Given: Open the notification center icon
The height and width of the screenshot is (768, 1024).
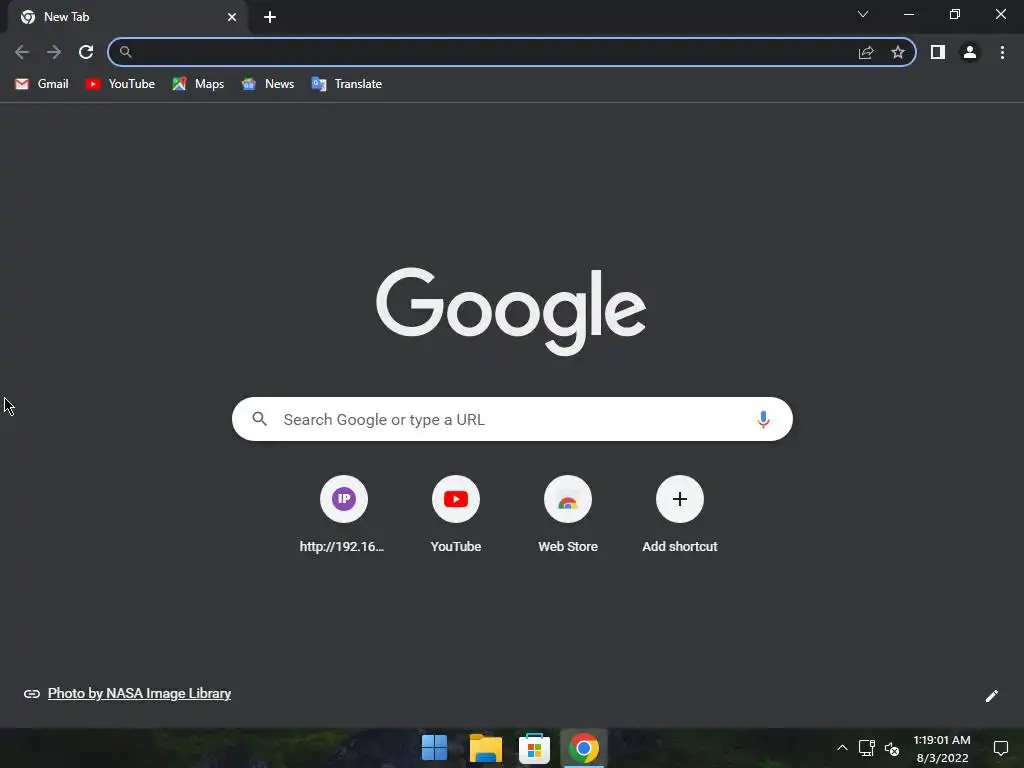Looking at the screenshot, I should click(x=1000, y=748).
